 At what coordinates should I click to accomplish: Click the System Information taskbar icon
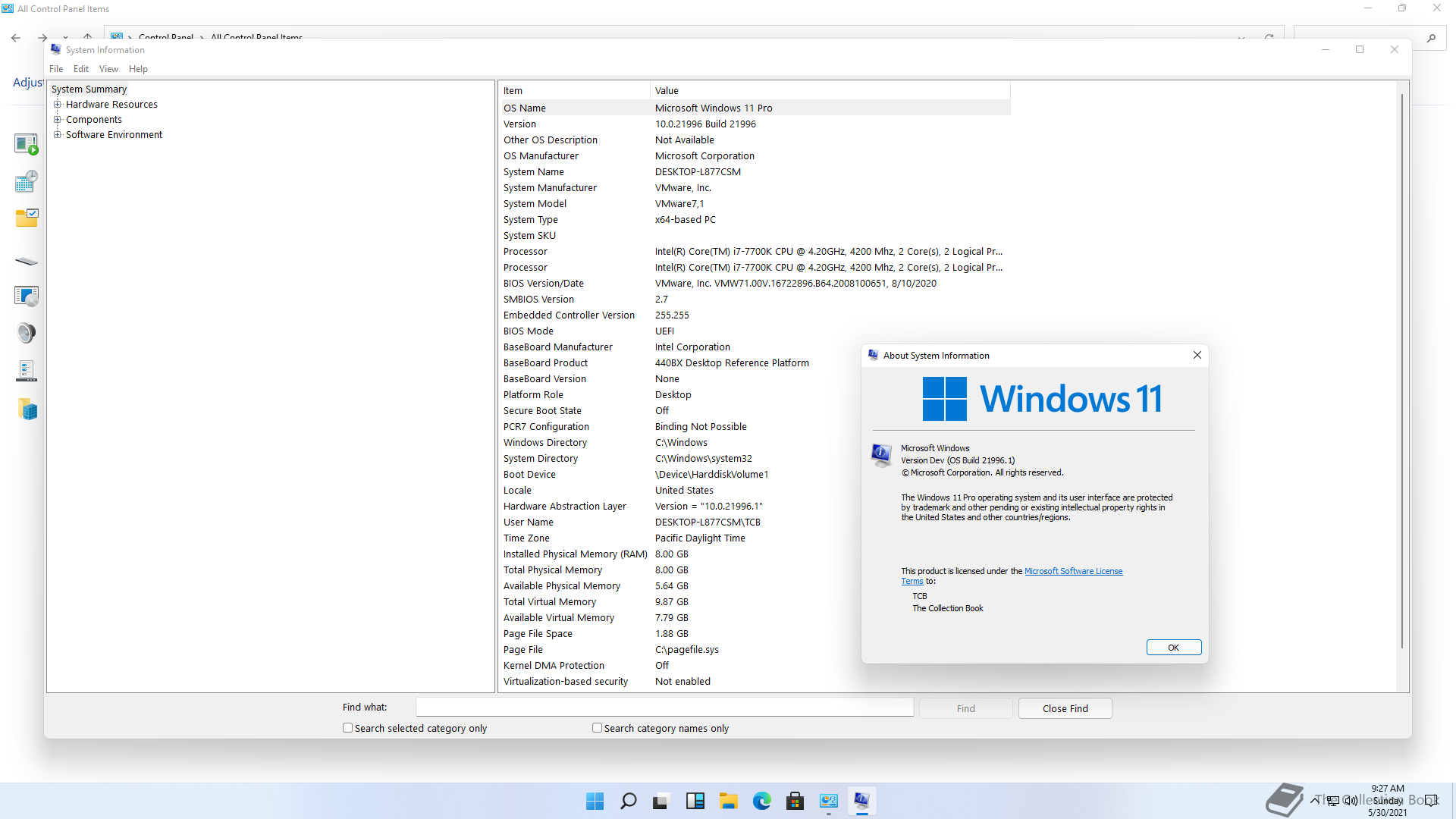[x=861, y=801]
